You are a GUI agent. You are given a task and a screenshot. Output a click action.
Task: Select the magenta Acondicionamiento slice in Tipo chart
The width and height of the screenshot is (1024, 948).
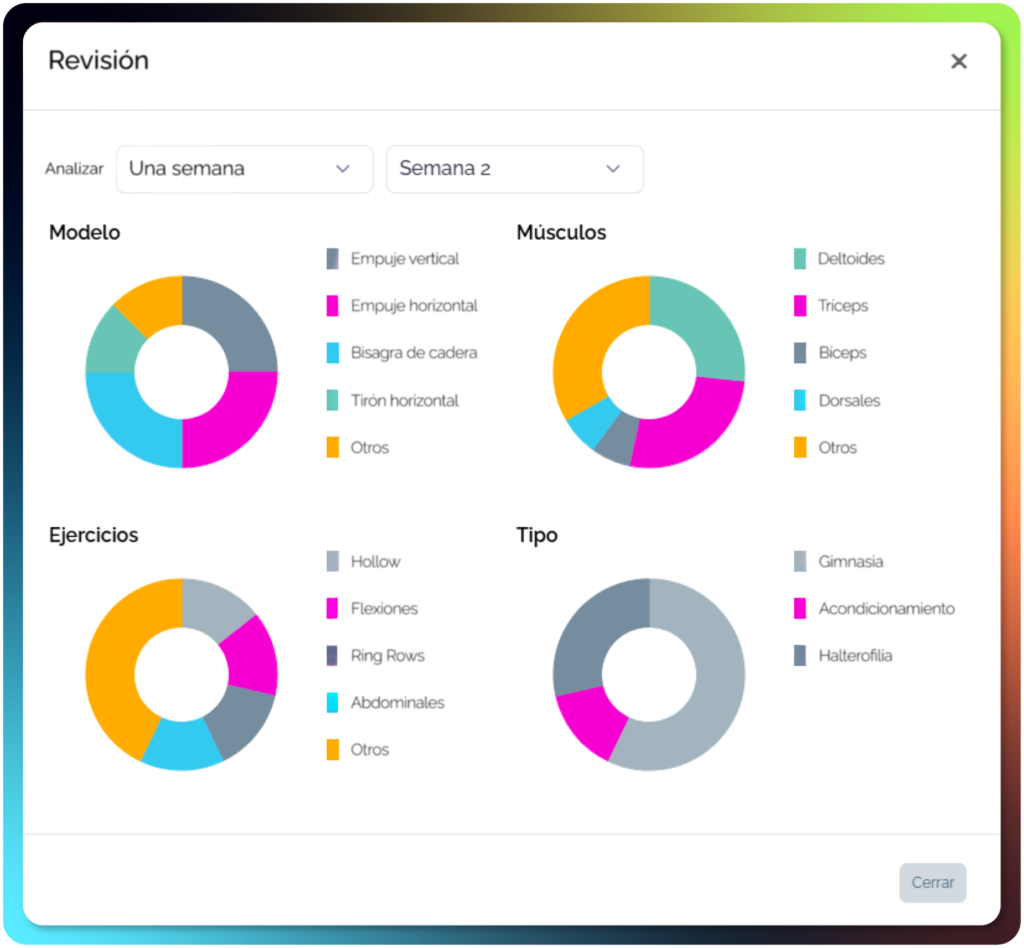pyautogui.click(x=588, y=723)
